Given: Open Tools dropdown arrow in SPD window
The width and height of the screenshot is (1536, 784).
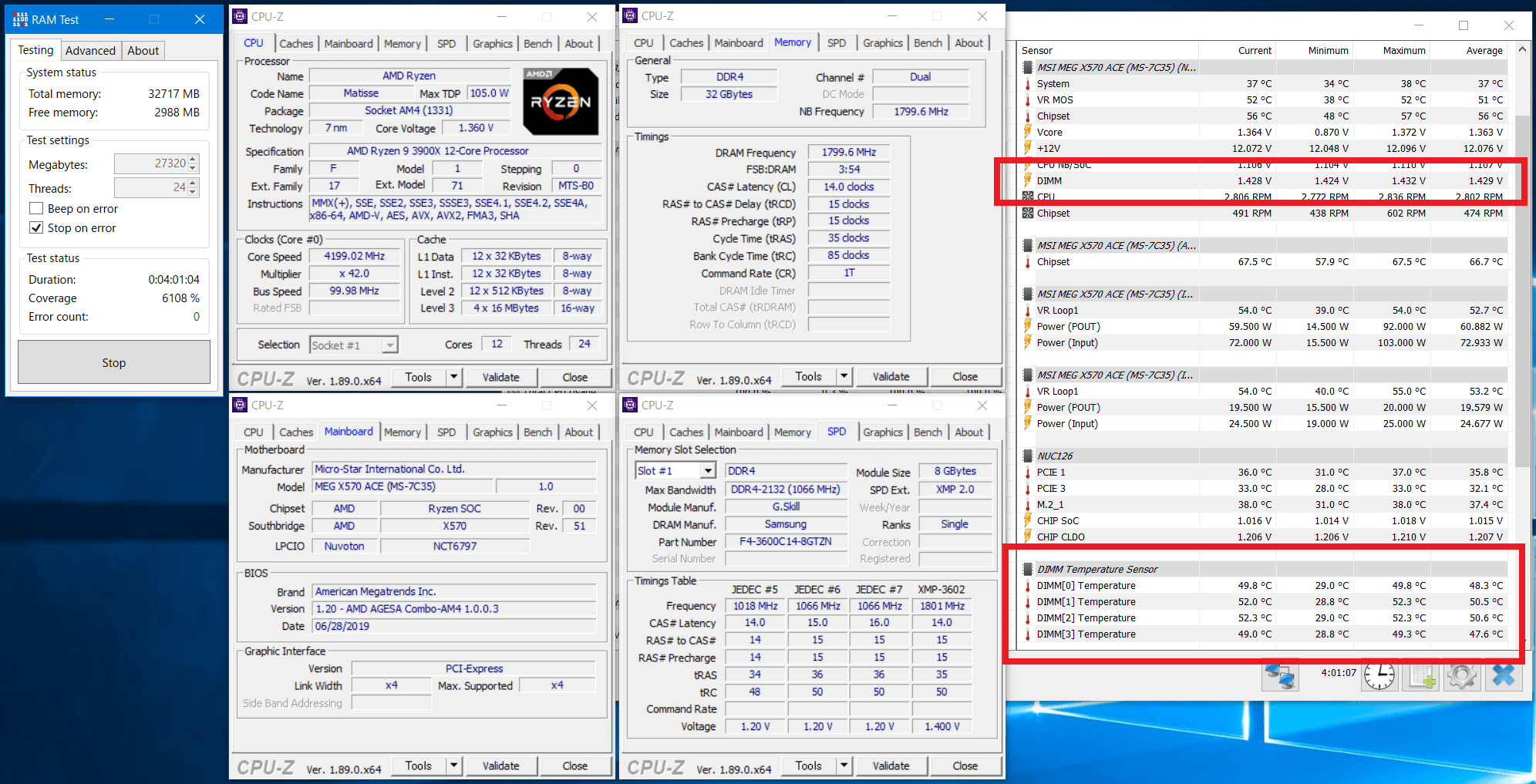Looking at the screenshot, I should point(844,765).
